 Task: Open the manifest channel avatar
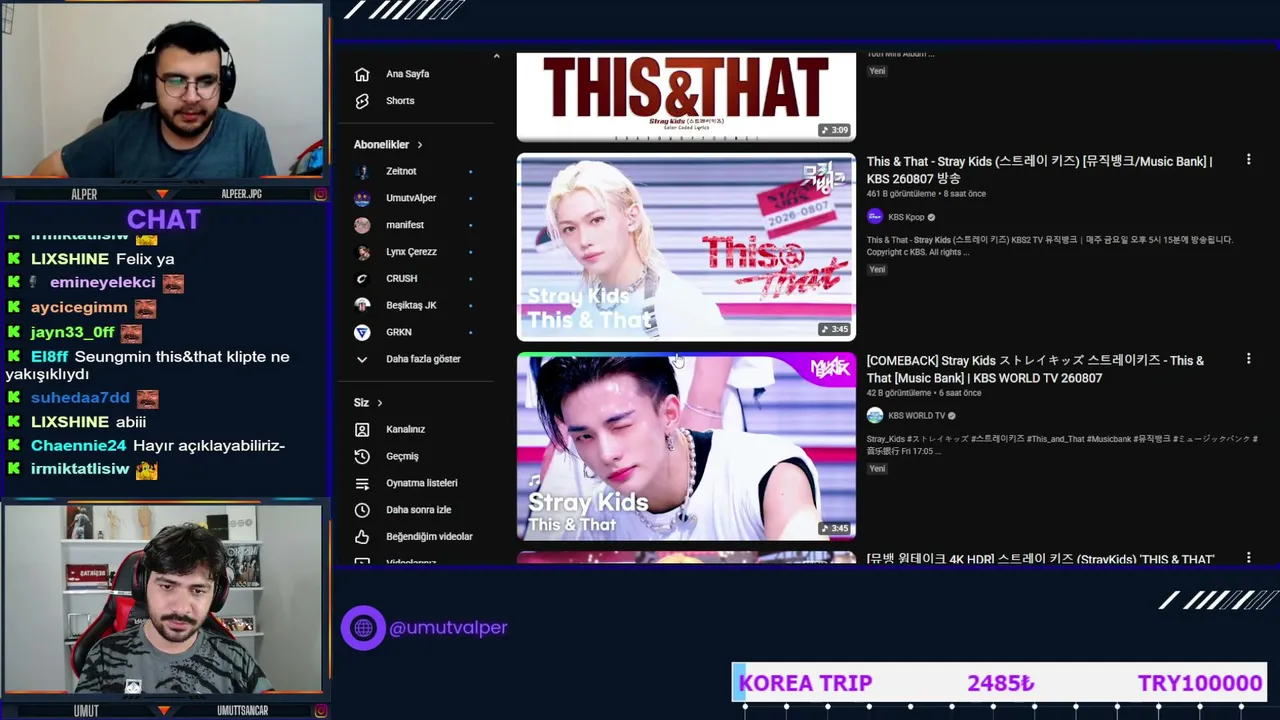[362, 225]
